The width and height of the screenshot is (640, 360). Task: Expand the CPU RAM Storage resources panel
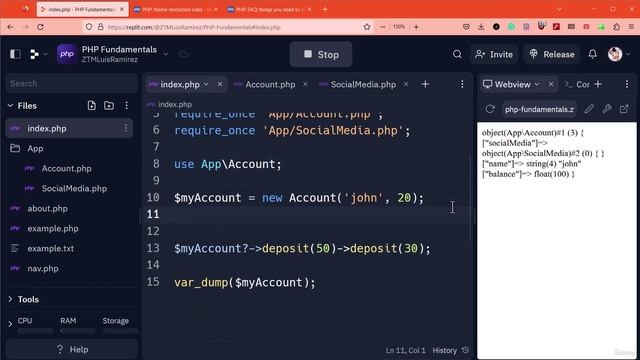pos(10,324)
